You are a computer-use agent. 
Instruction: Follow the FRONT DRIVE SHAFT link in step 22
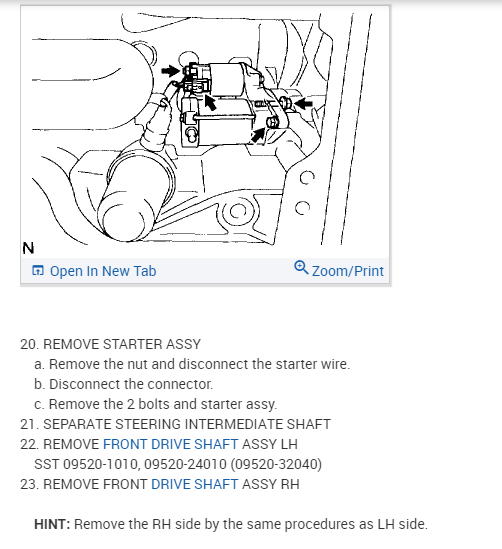[170, 444]
